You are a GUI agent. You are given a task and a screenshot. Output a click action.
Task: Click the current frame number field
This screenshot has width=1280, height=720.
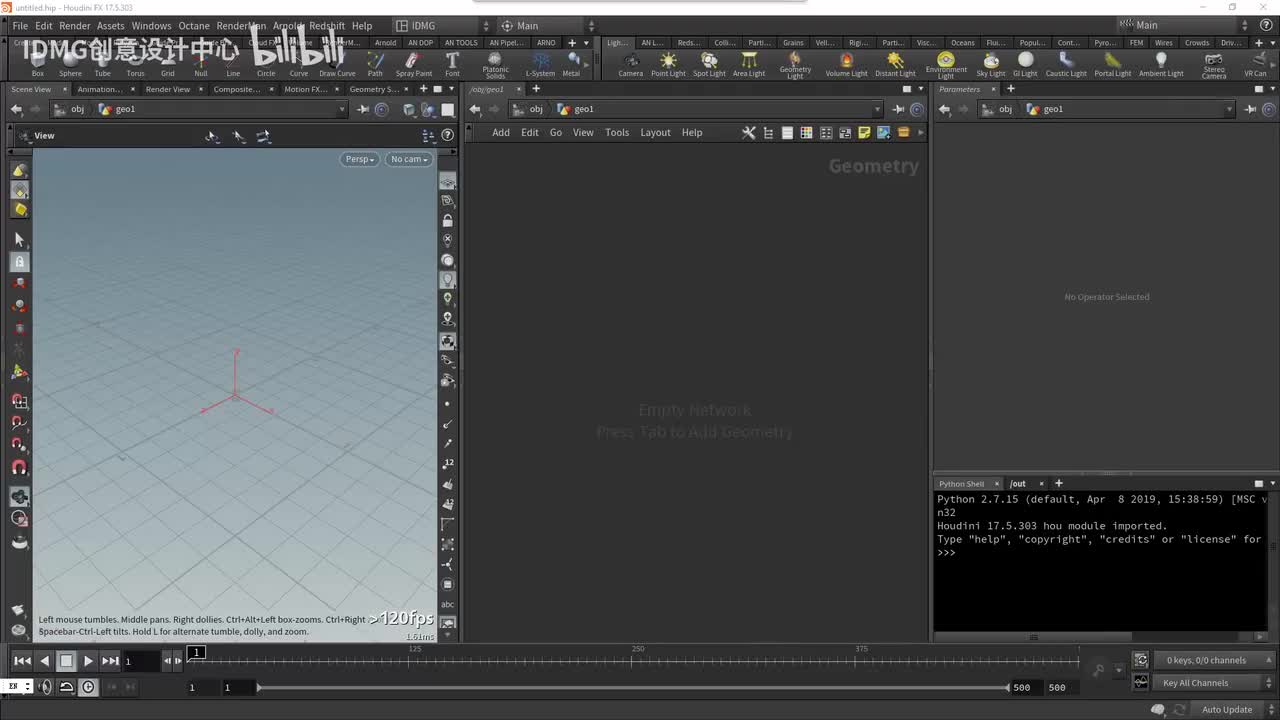[x=140, y=661]
